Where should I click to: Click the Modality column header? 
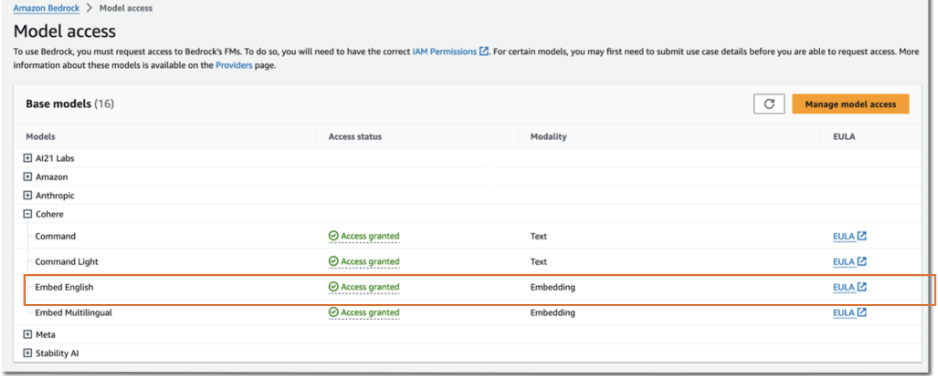[549, 137]
